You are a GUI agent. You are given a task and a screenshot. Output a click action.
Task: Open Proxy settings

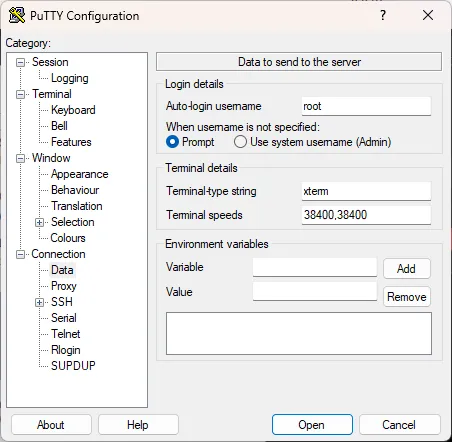64,286
